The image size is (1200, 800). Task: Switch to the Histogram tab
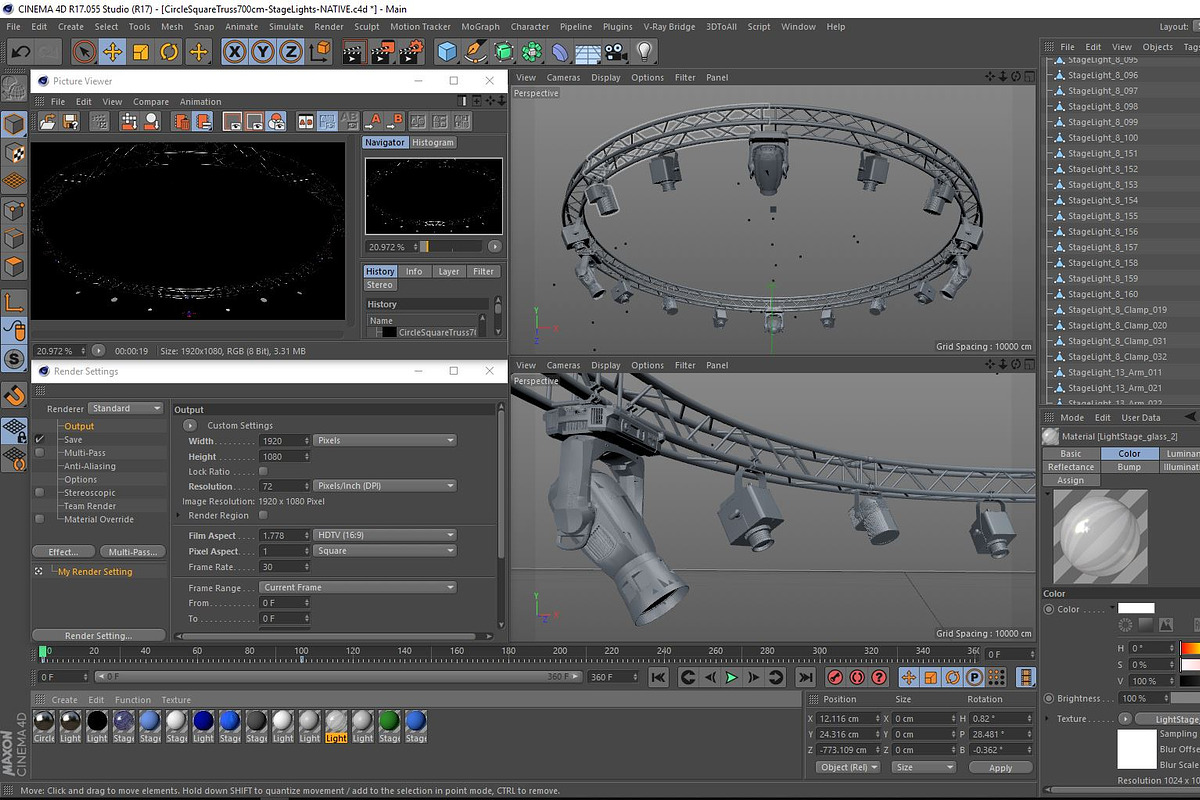click(x=433, y=142)
